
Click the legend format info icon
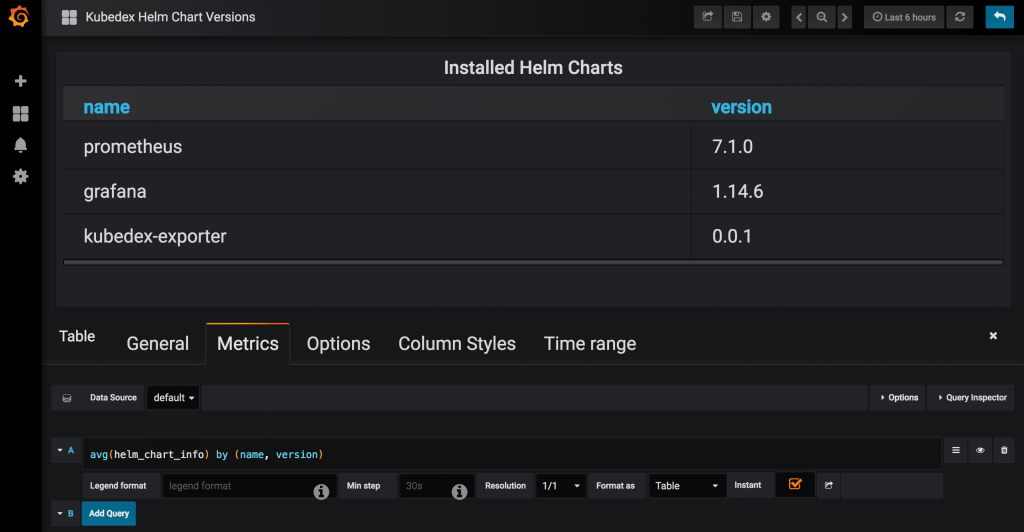pos(321,491)
